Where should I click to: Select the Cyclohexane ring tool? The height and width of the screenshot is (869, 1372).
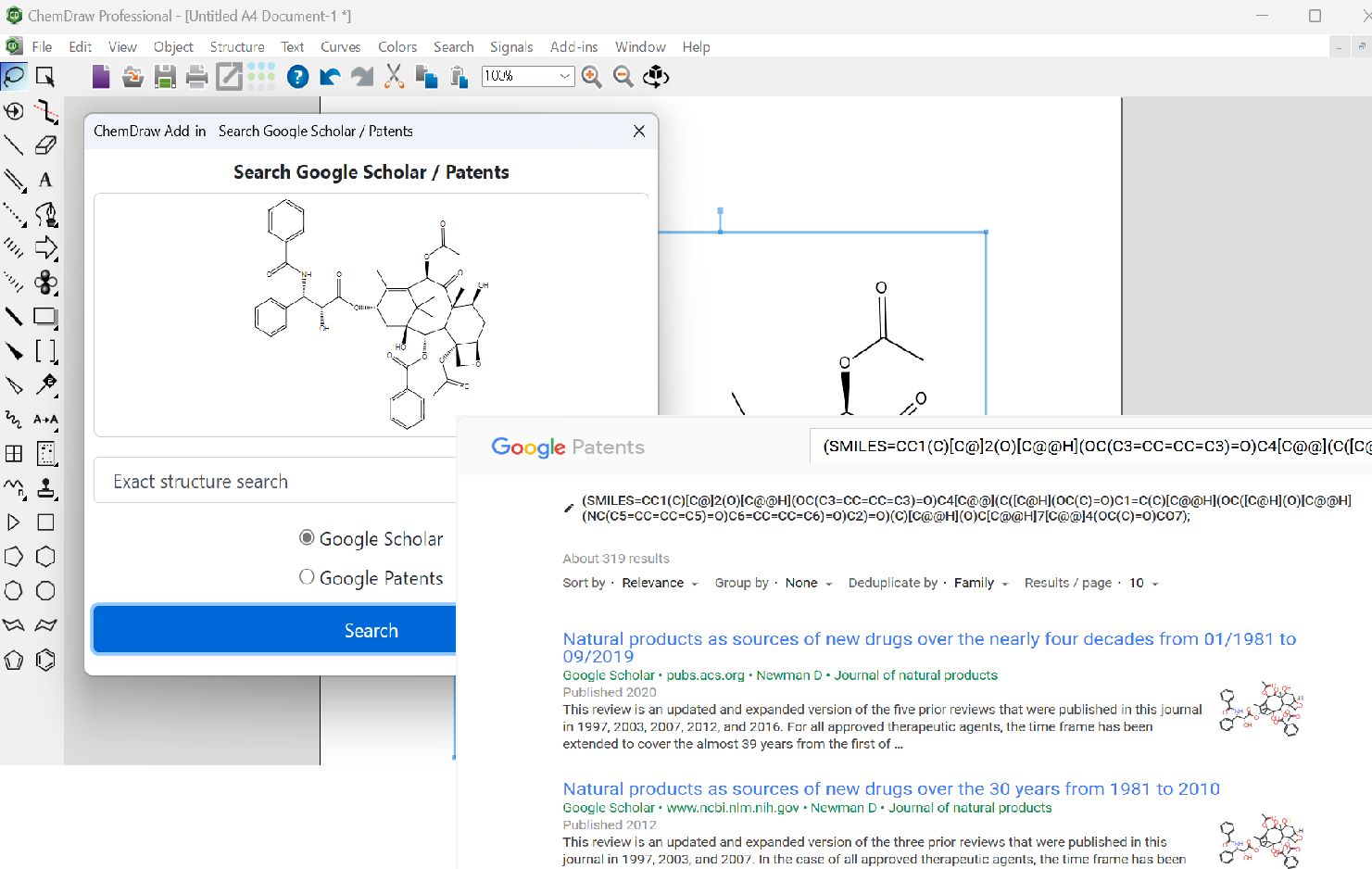click(45, 557)
